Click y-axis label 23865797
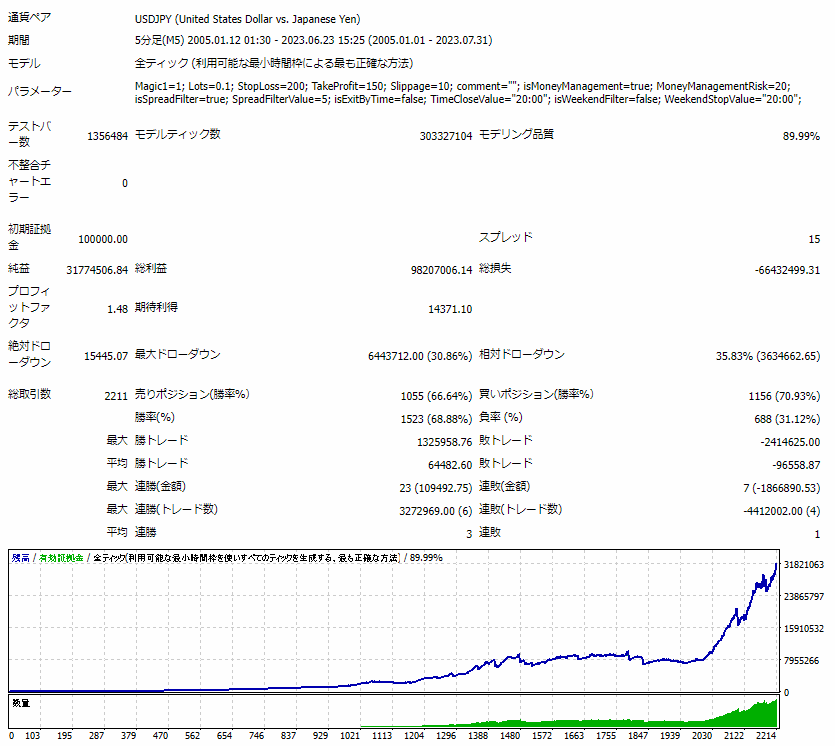The height and width of the screenshot is (746, 835). [x=804, y=596]
